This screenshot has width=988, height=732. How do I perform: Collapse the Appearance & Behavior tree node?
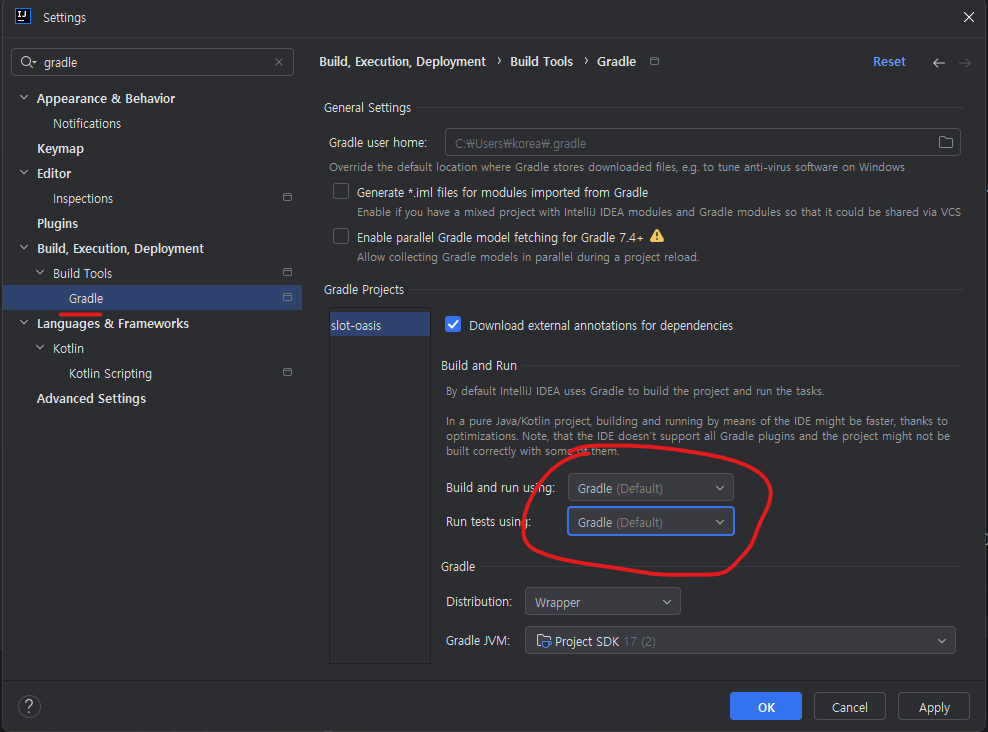click(x=24, y=98)
